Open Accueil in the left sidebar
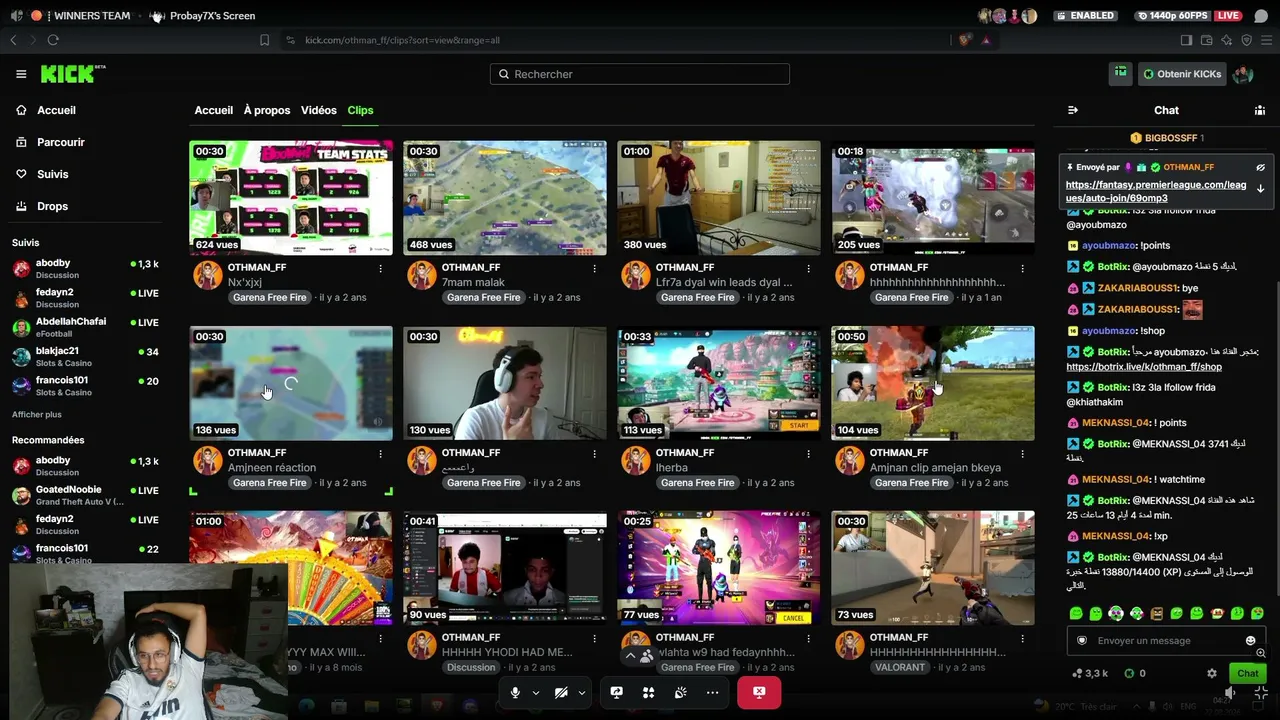Image resolution: width=1280 pixels, height=720 pixels. 47,110
